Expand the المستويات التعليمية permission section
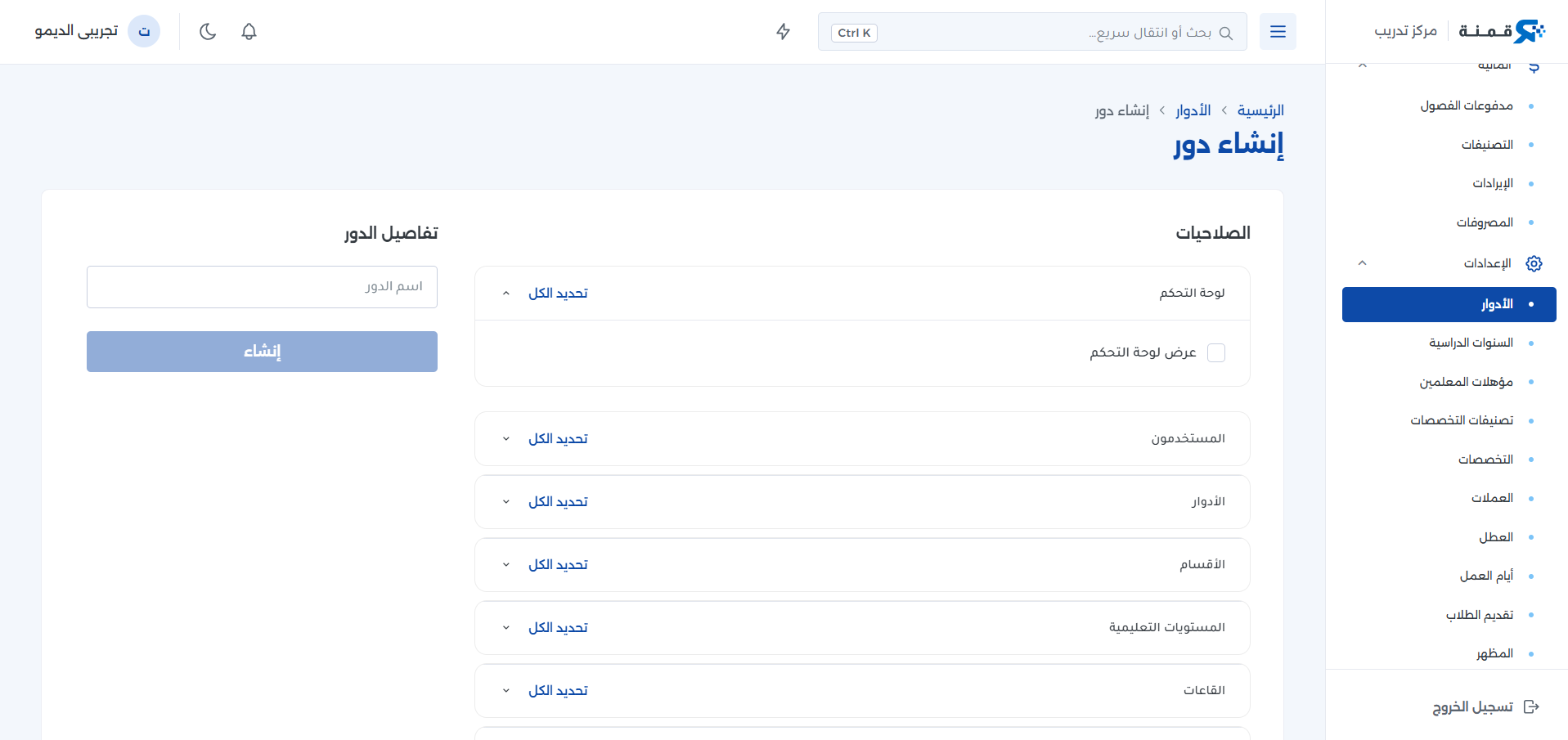The image size is (1568, 740). click(x=506, y=628)
